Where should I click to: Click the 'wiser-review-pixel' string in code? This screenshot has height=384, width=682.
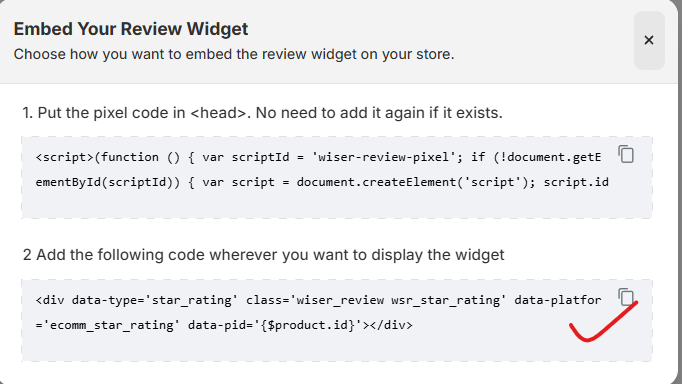pos(384,157)
